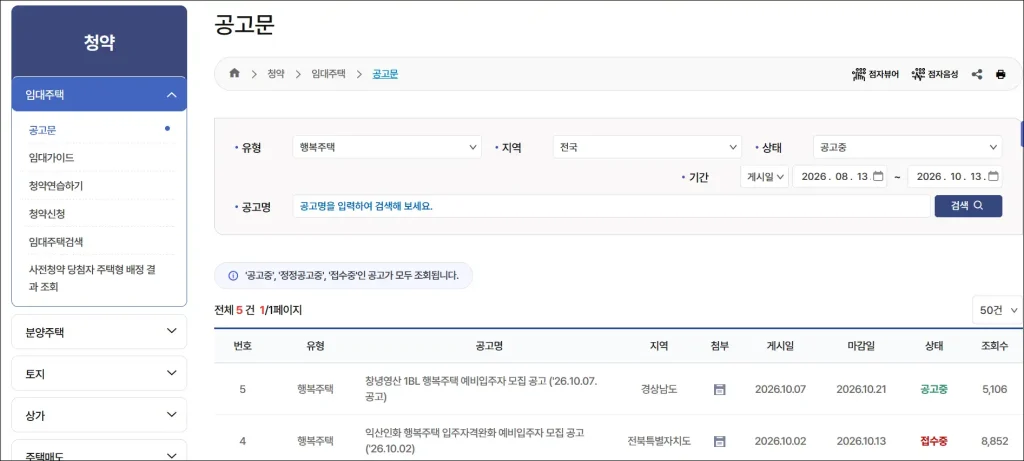The height and width of the screenshot is (461, 1024).
Task: Print the page with the printer icon
Action: 1000,74
